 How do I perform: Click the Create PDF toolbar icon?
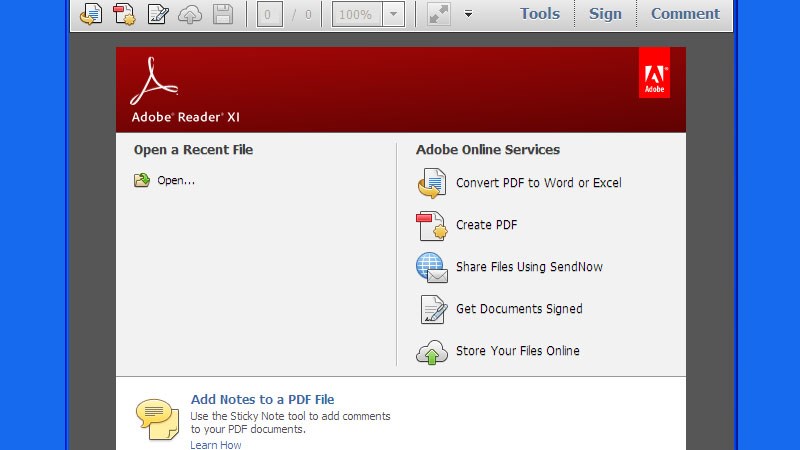pos(124,14)
